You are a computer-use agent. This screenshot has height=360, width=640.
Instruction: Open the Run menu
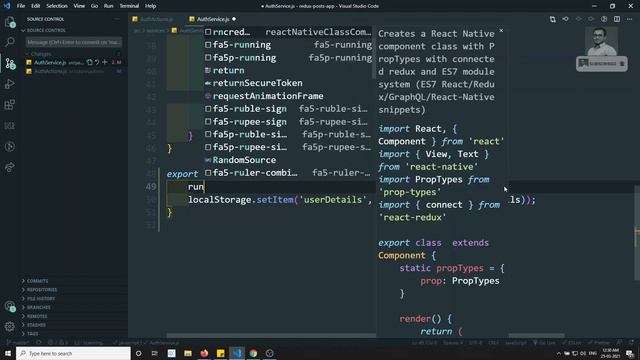(x=108, y=6)
